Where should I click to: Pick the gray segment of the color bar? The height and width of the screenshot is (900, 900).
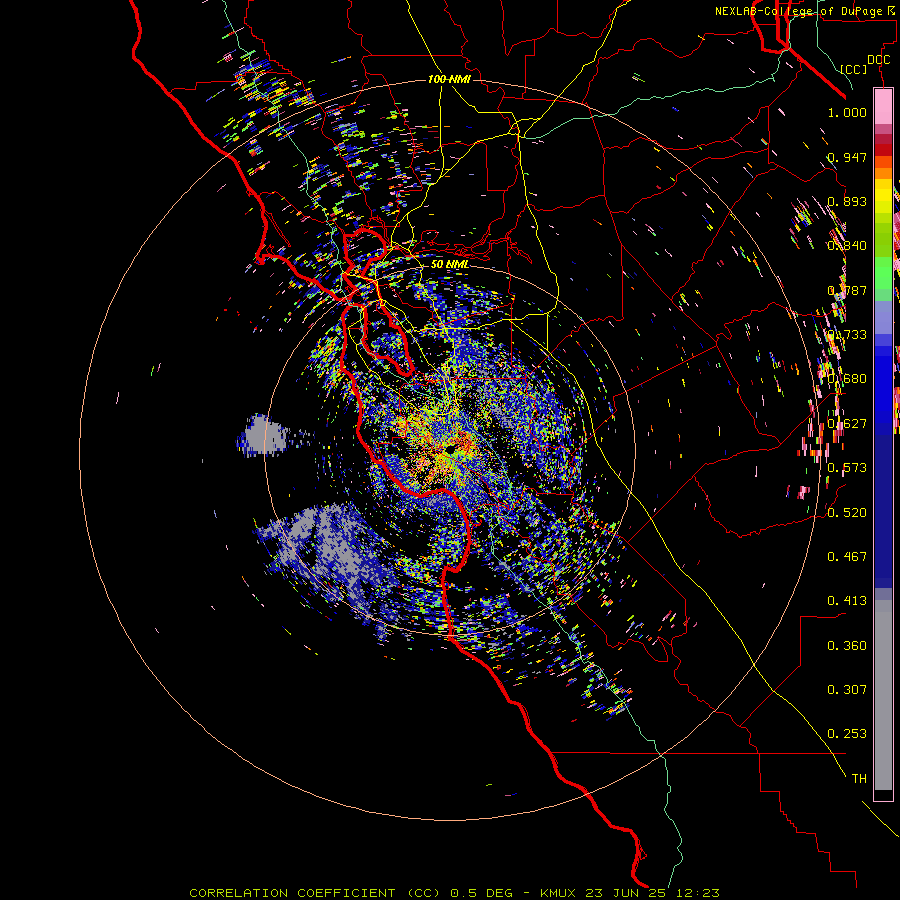click(883, 695)
